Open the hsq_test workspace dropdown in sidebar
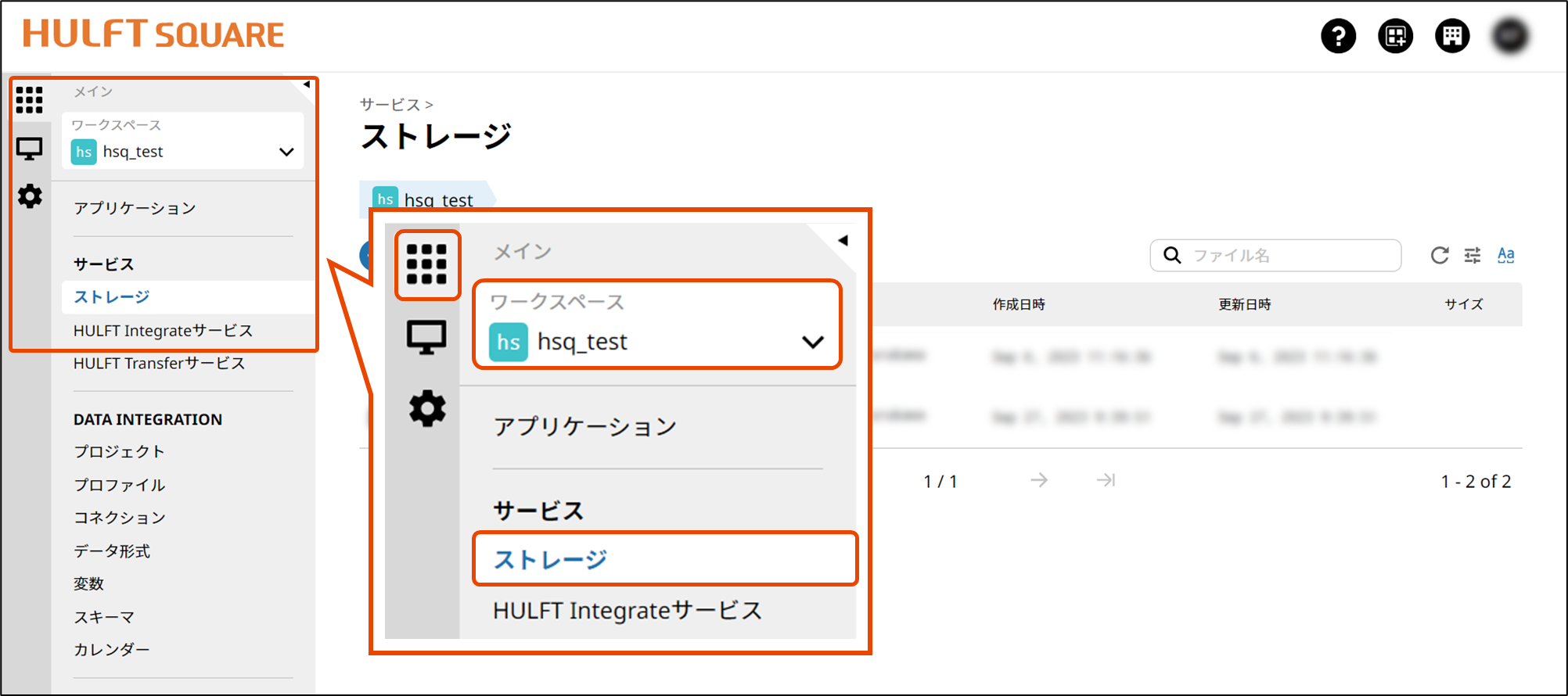Image resolution: width=1568 pixels, height=696 pixels. 183,141
